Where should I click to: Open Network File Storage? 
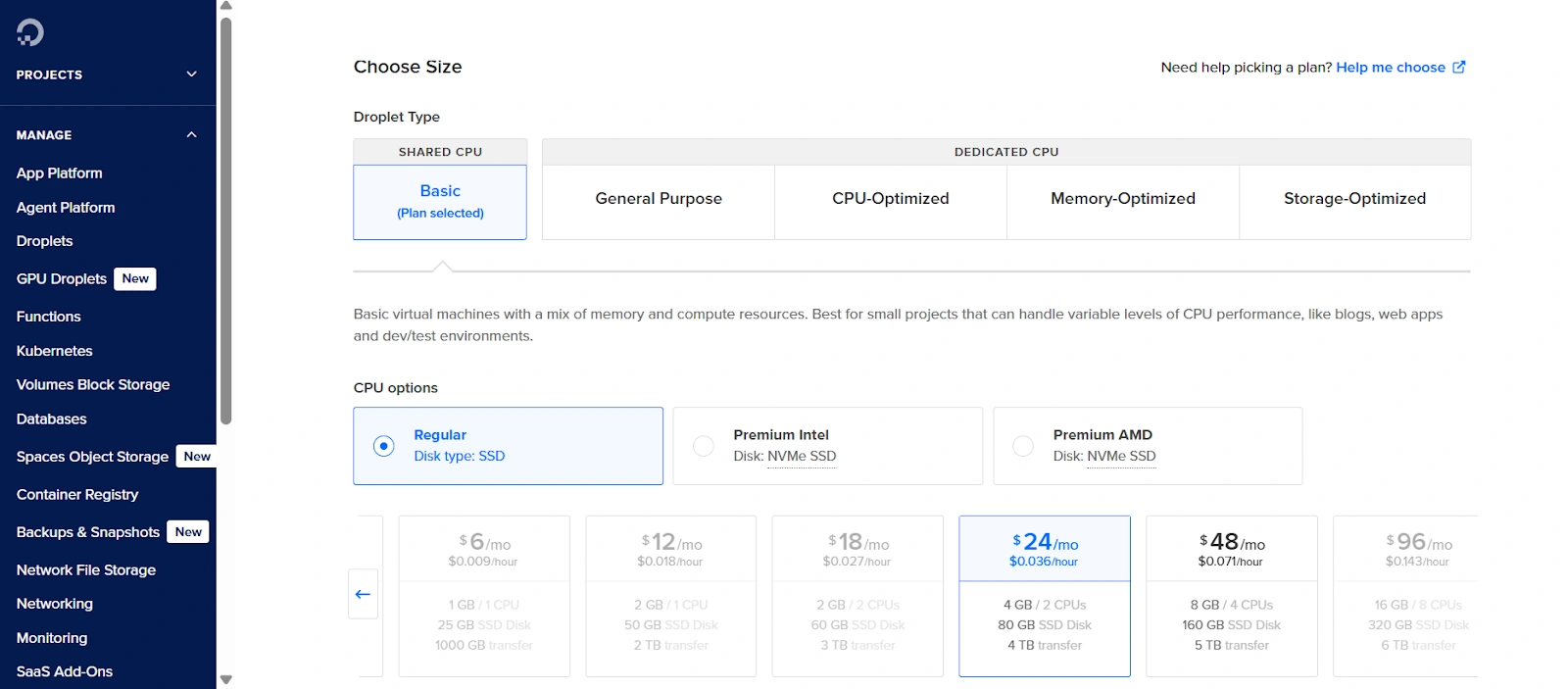coord(86,569)
